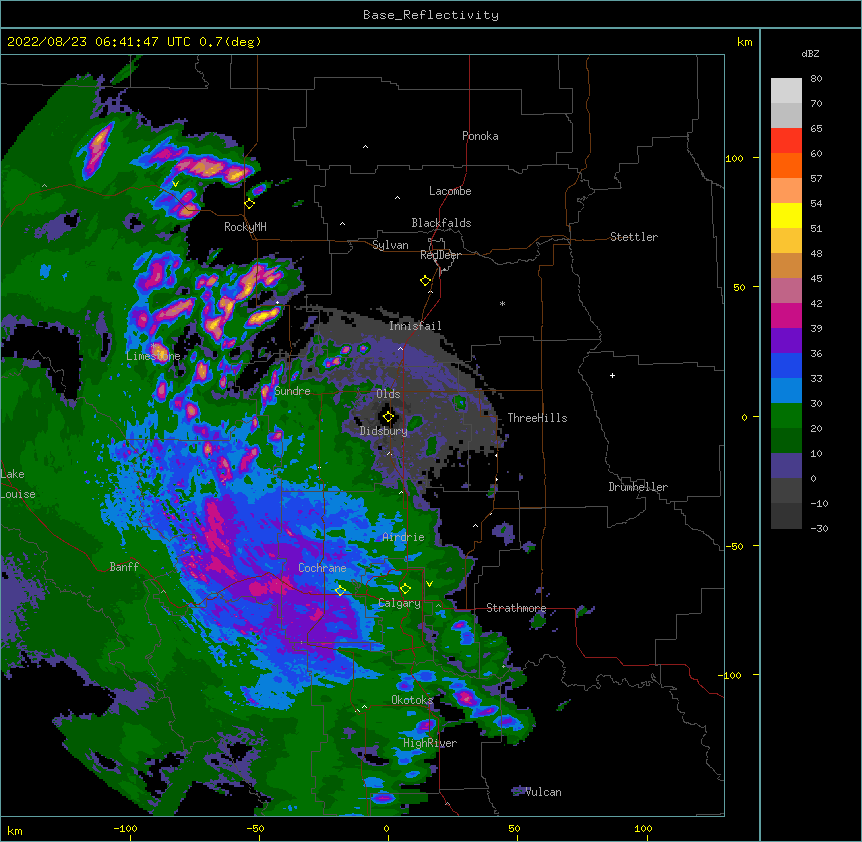Viewport: 862px width, 842px height.
Task: Click the Ponoka city label
Action: pos(480,136)
